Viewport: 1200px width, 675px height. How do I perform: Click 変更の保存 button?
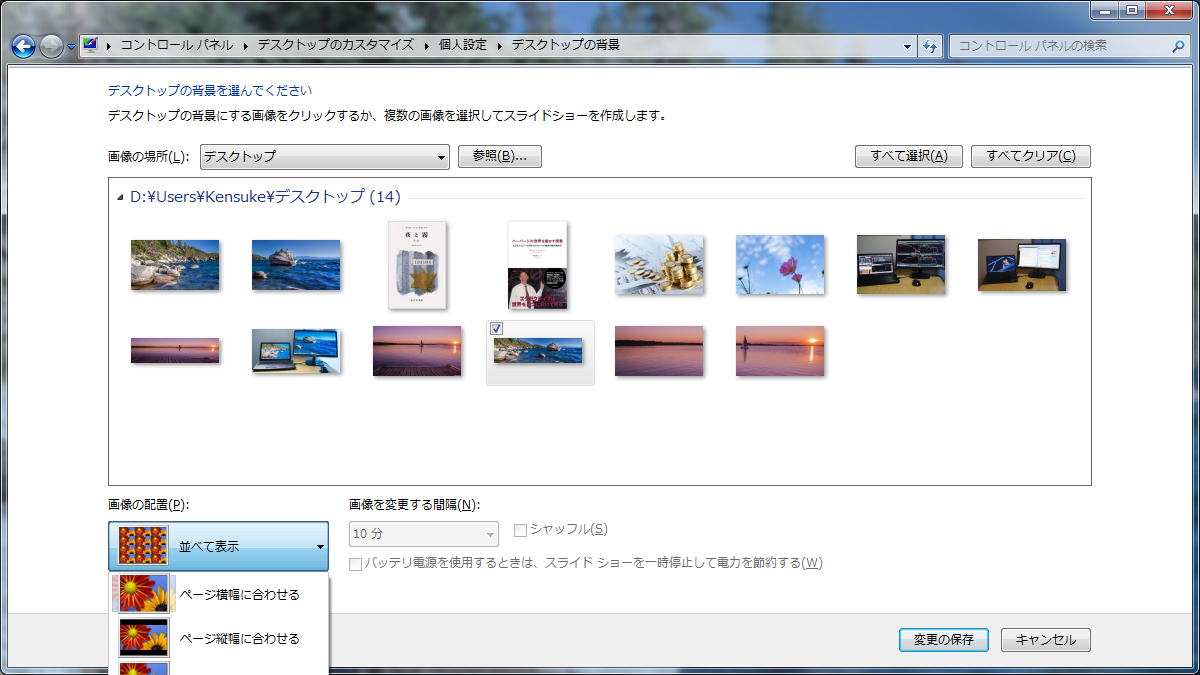click(944, 640)
